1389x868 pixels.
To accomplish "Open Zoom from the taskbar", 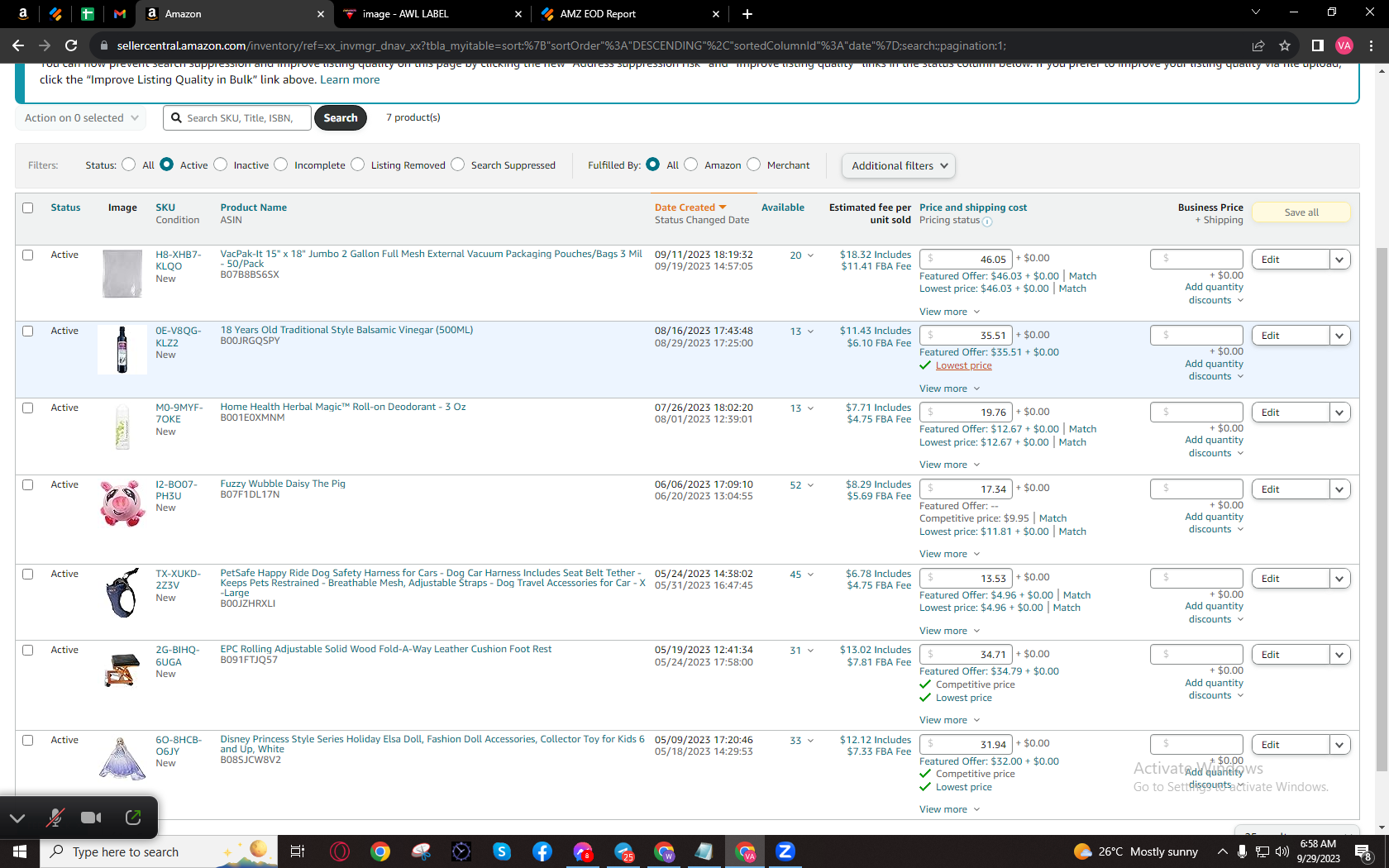I will click(785, 851).
